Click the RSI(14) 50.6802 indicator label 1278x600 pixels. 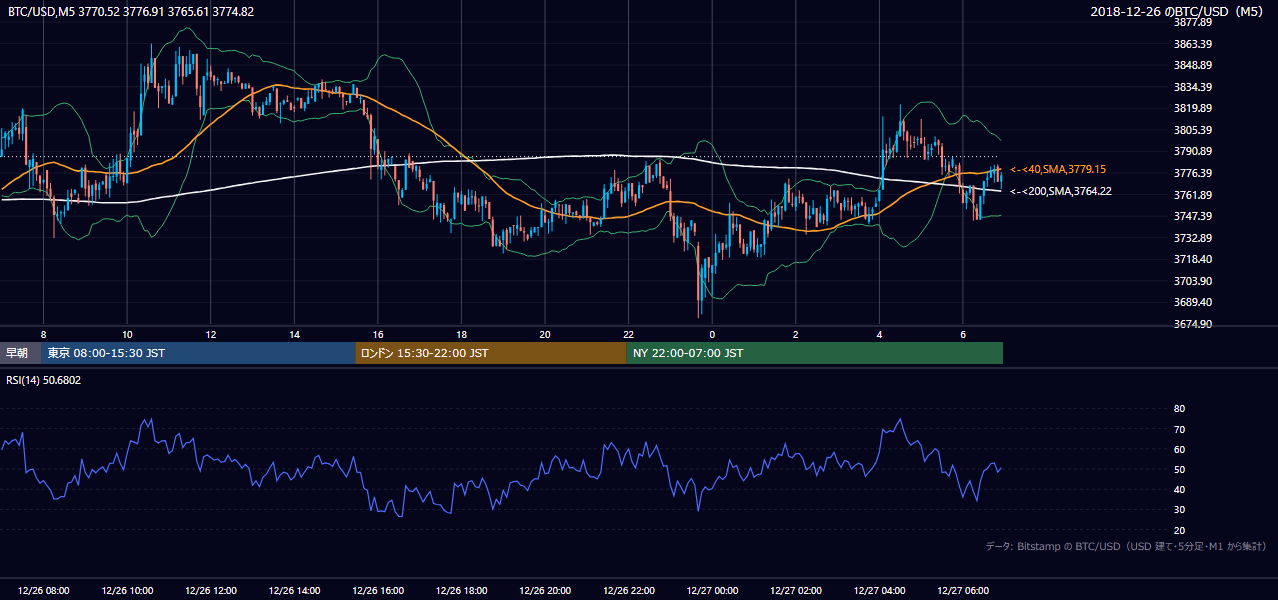click(x=44, y=380)
